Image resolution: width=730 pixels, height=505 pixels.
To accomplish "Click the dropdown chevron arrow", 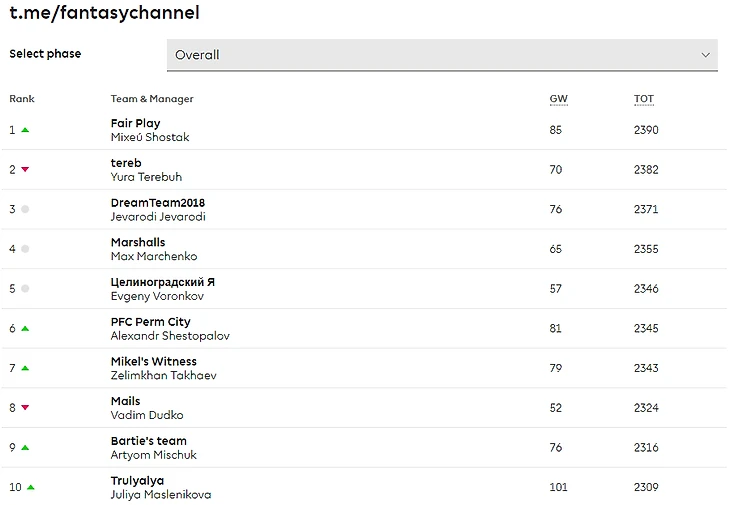I will click(x=705, y=55).
